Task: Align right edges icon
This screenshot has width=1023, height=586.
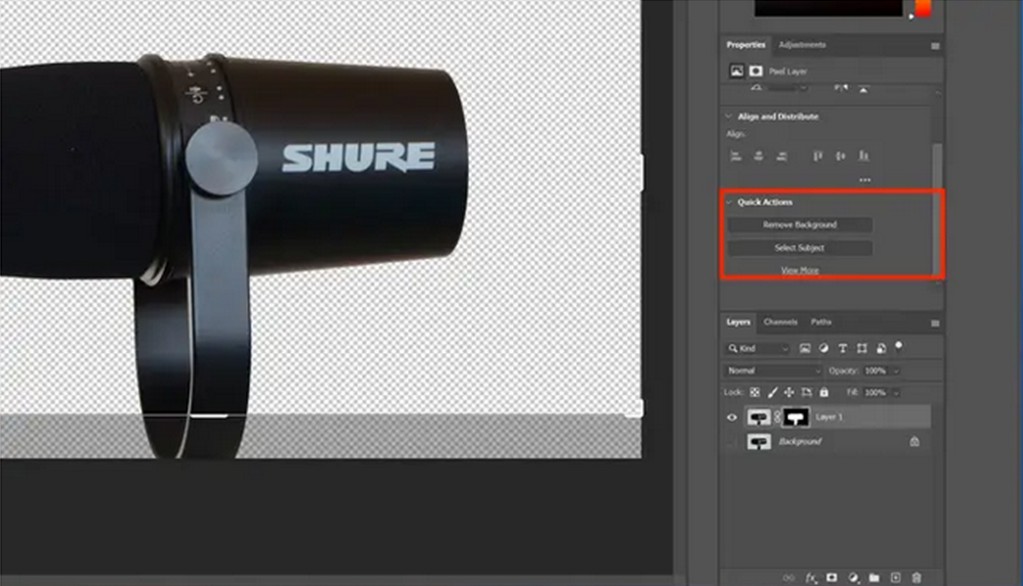Action: tap(782, 156)
